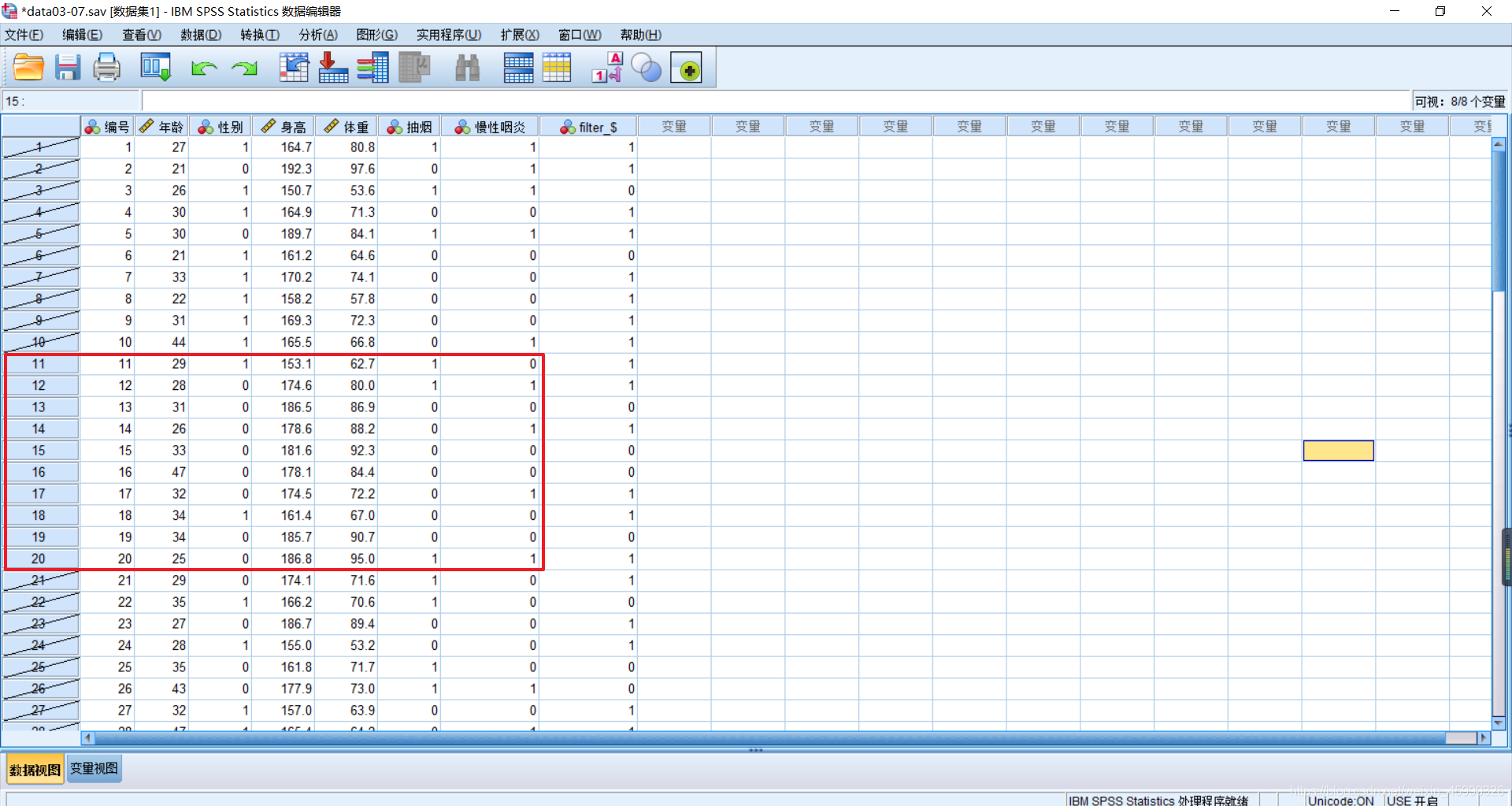Click the vertical scrollbar up arrow
Image resolution: width=1512 pixels, height=806 pixels.
click(x=1499, y=144)
